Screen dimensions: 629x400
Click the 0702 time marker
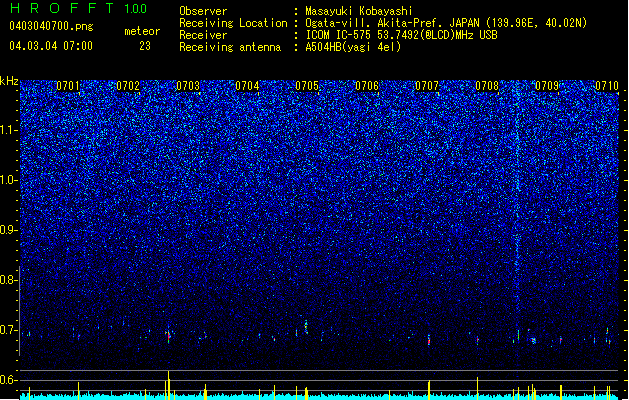[128, 86]
